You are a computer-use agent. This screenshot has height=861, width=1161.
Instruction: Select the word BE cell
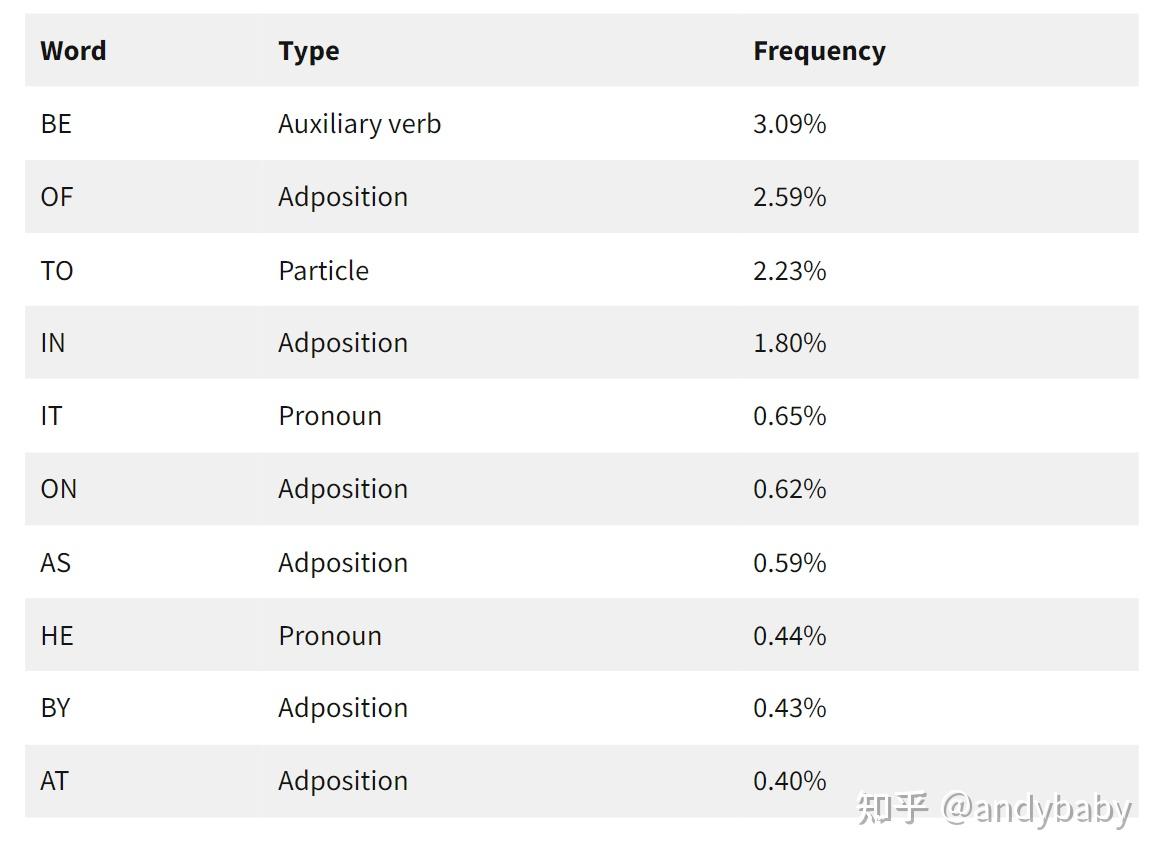click(x=56, y=124)
